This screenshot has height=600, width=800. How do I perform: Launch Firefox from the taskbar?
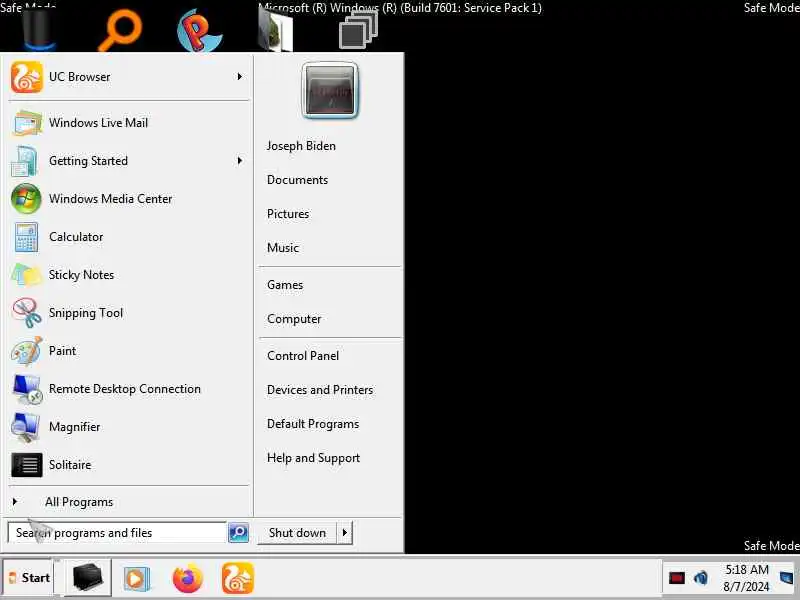point(187,579)
